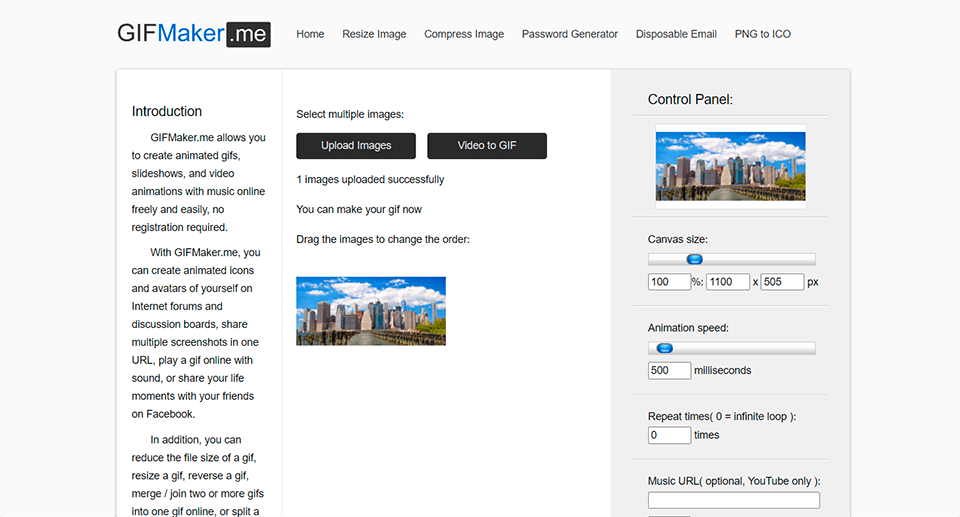Select the animation speed milliseconds field
960x517 pixels.
(x=669, y=370)
